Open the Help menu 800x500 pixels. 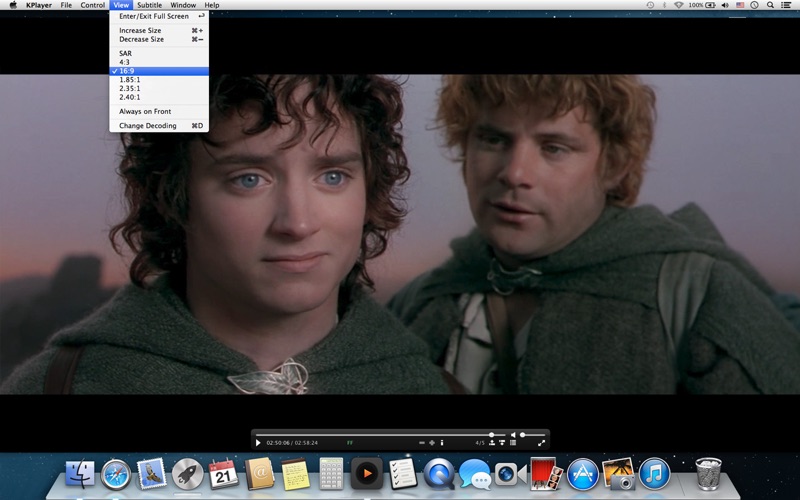(212, 5)
